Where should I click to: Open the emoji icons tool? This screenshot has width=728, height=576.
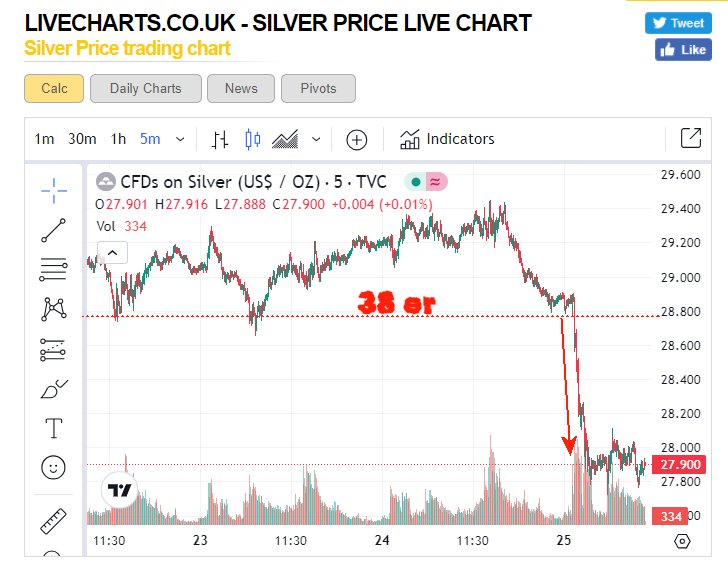point(54,467)
